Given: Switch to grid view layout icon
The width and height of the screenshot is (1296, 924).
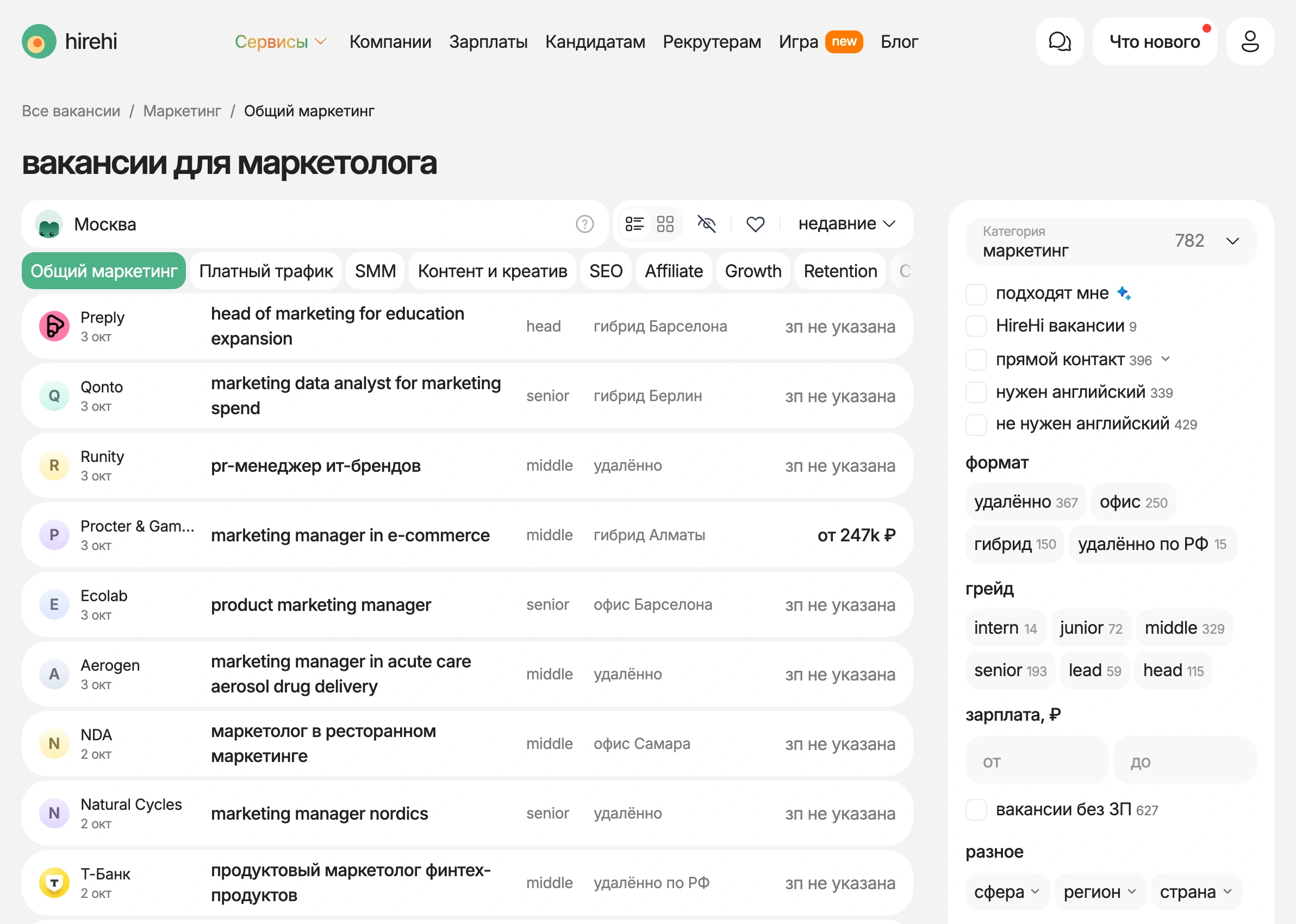Looking at the screenshot, I should point(664,224).
